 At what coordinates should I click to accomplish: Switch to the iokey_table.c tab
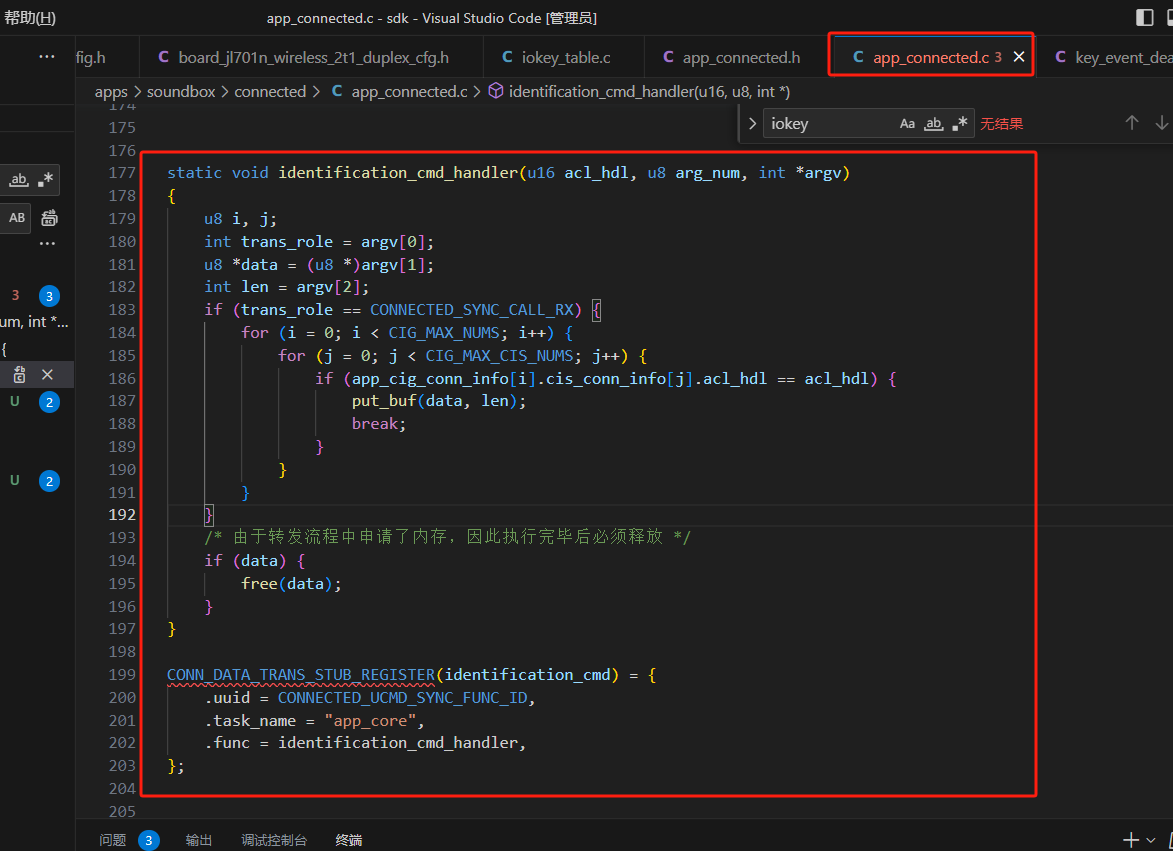(557, 58)
